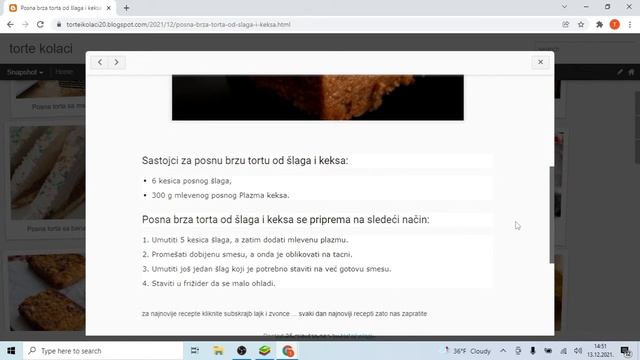This screenshot has height=360, width=640.
Task: Open the '36°F Cloudy' weather widget
Action: (468, 351)
